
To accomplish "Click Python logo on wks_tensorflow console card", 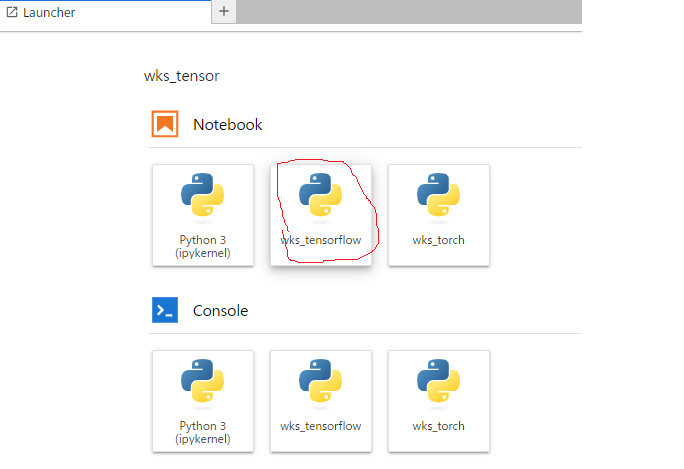I will (x=321, y=380).
